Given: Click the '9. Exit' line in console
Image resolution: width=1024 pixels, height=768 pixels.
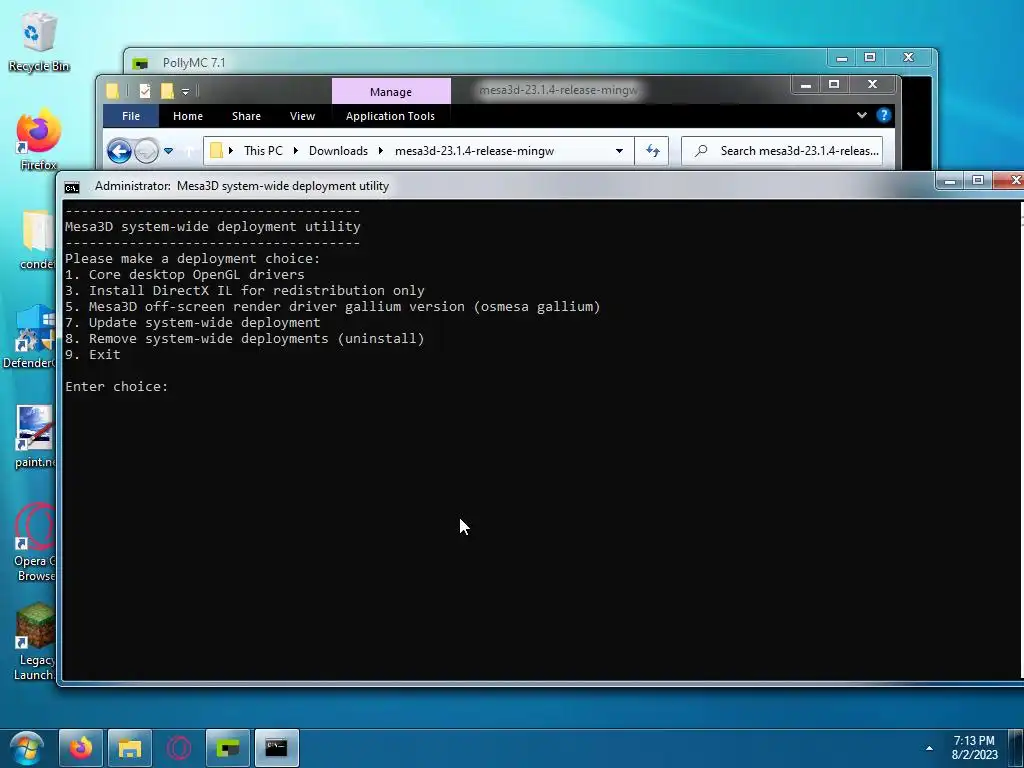Looking at the screenshot, I should [93, 355].
